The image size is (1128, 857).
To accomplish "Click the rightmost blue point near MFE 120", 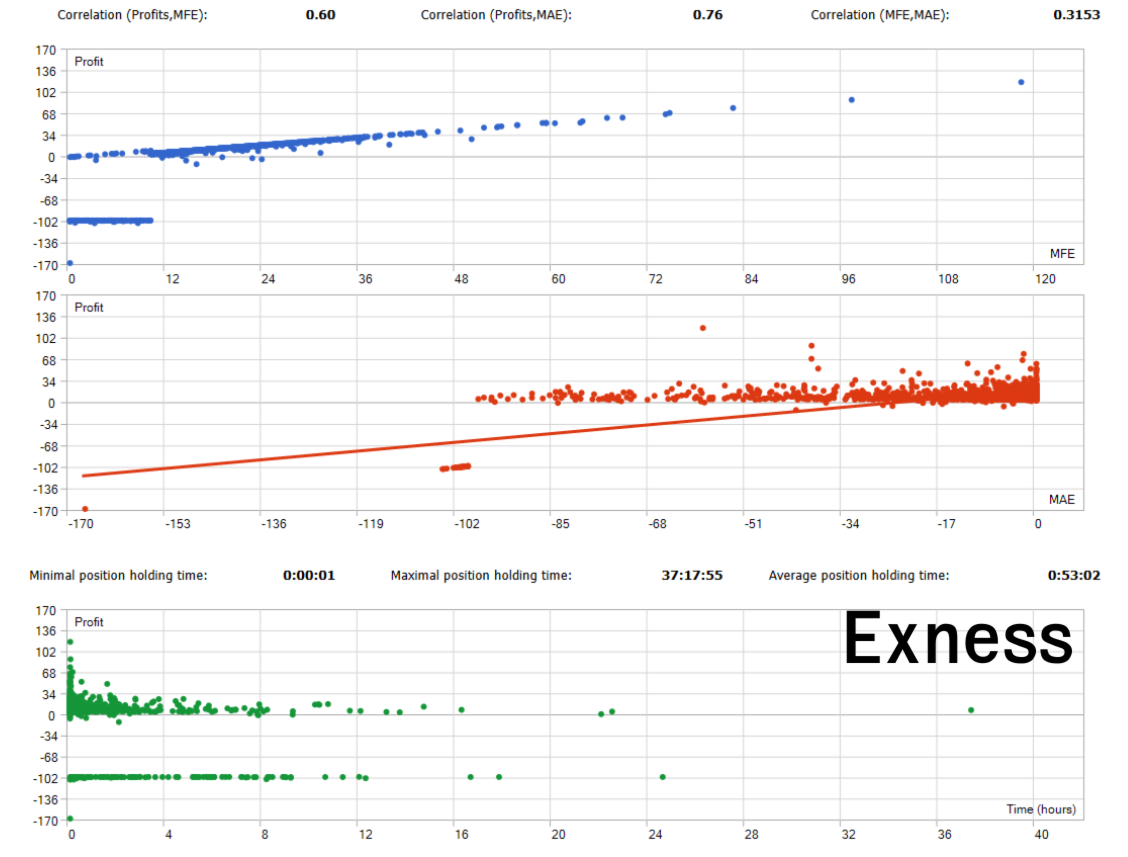I will pyautogui.click(x=1021, y=82).
